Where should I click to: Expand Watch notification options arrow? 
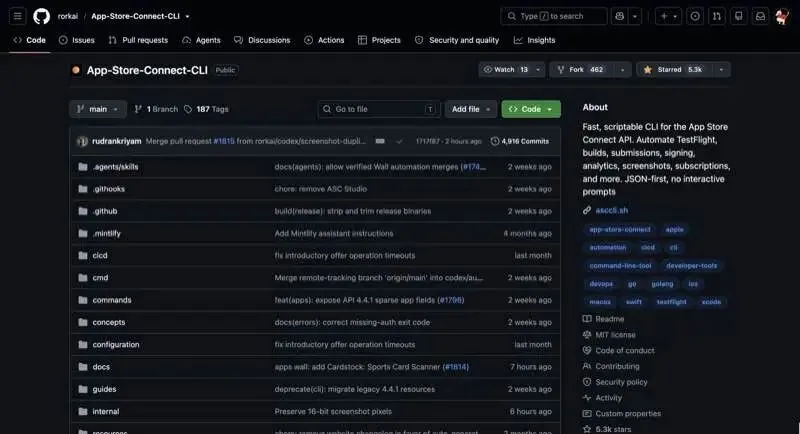[538, 69]
